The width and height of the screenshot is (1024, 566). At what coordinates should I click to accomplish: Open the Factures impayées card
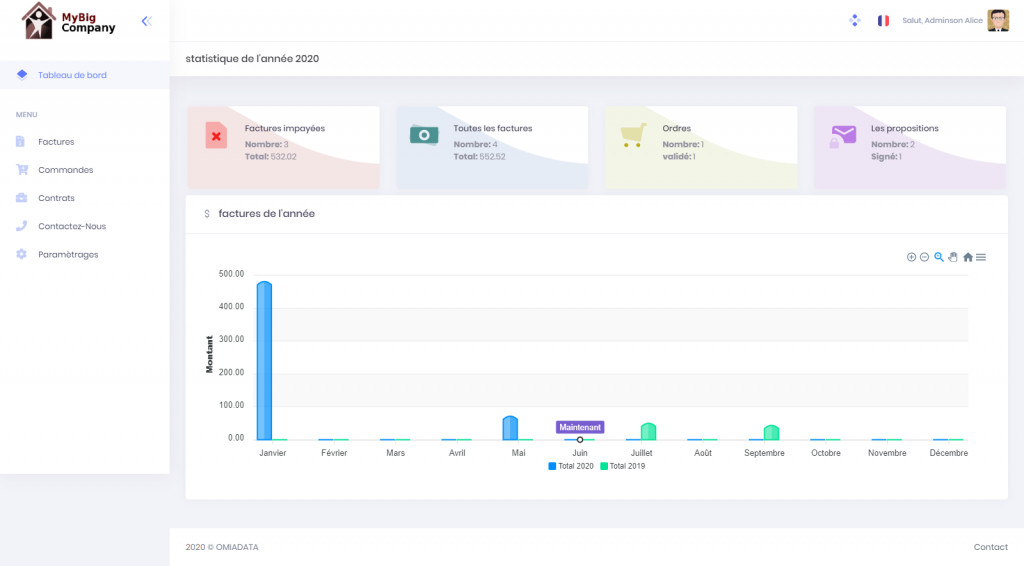coord(284,147)
